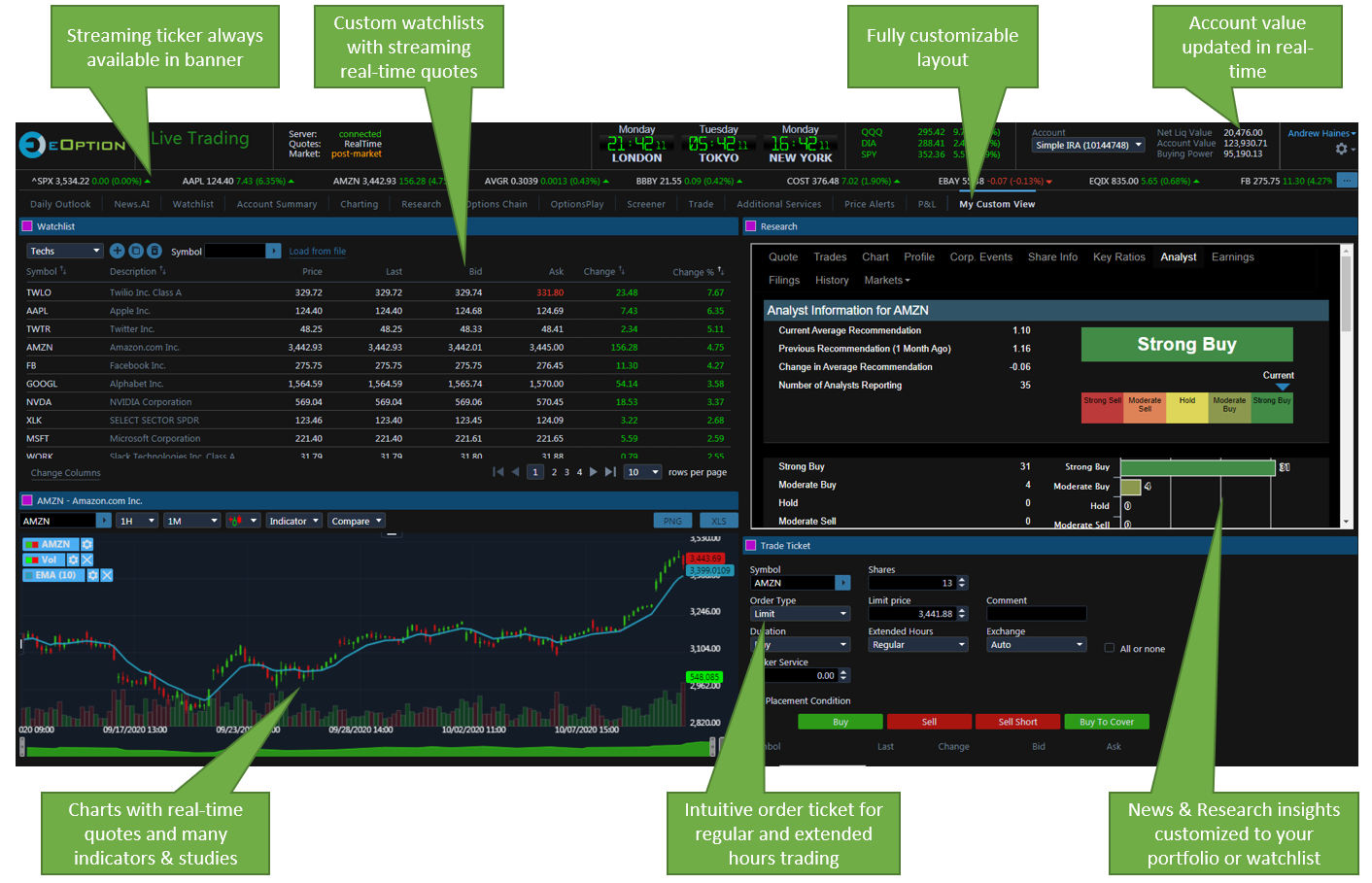Viewport: 1372px width, 883px height.
Task: Go to first page of watchlist
Action: click(x=498, y=472)
